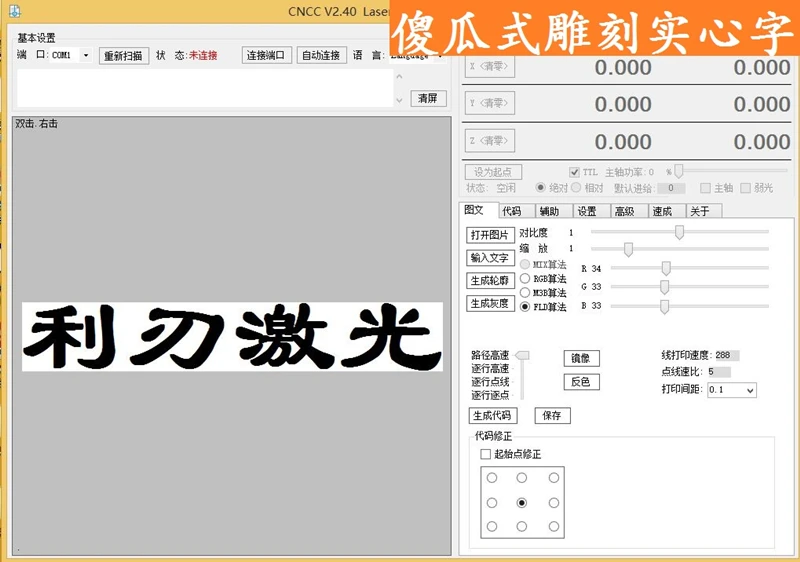Enable the 弱光 weak light checkbox
Image resolution: width=800 pixels, height=562 pixels.
(745, 188)
